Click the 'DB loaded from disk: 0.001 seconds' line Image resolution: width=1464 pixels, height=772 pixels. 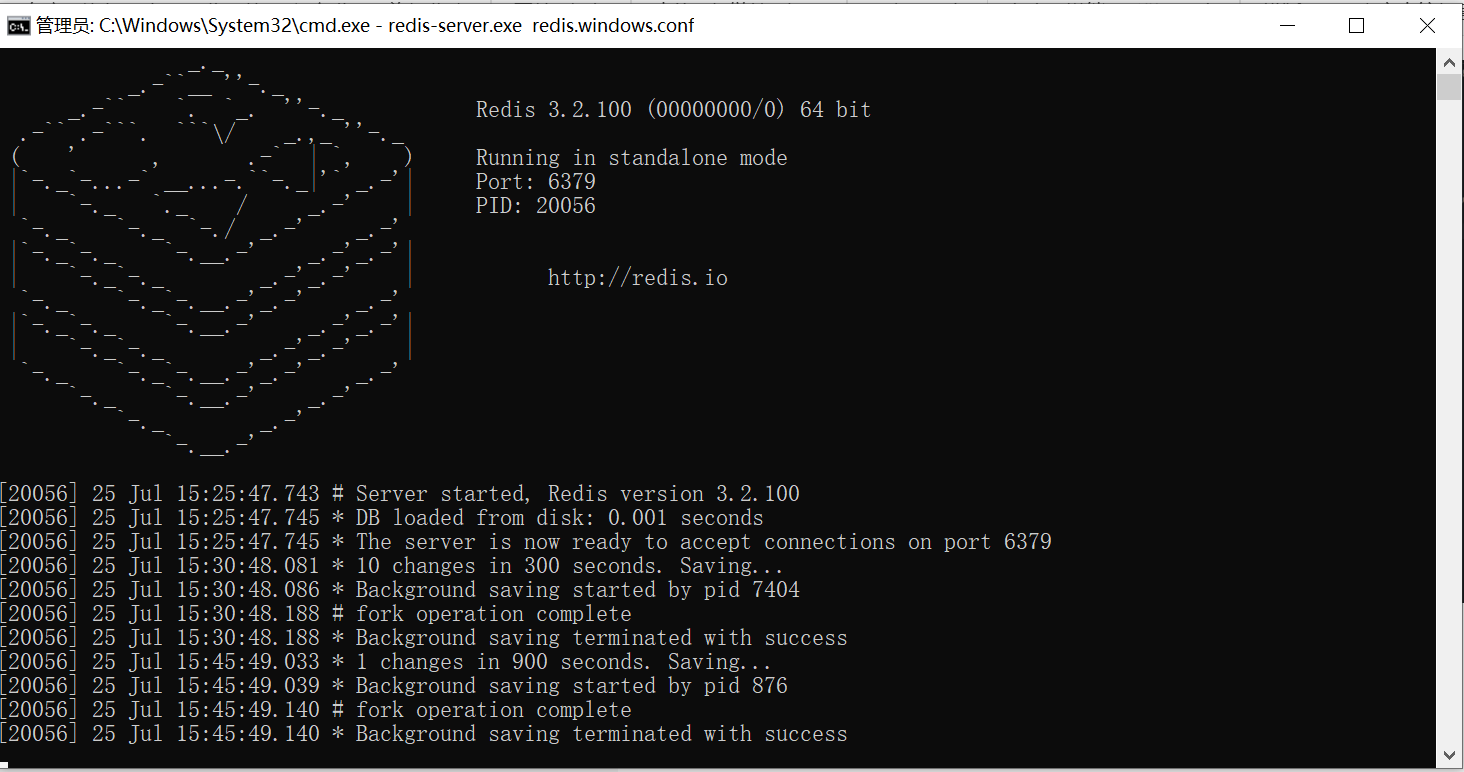tap(382, 518)
